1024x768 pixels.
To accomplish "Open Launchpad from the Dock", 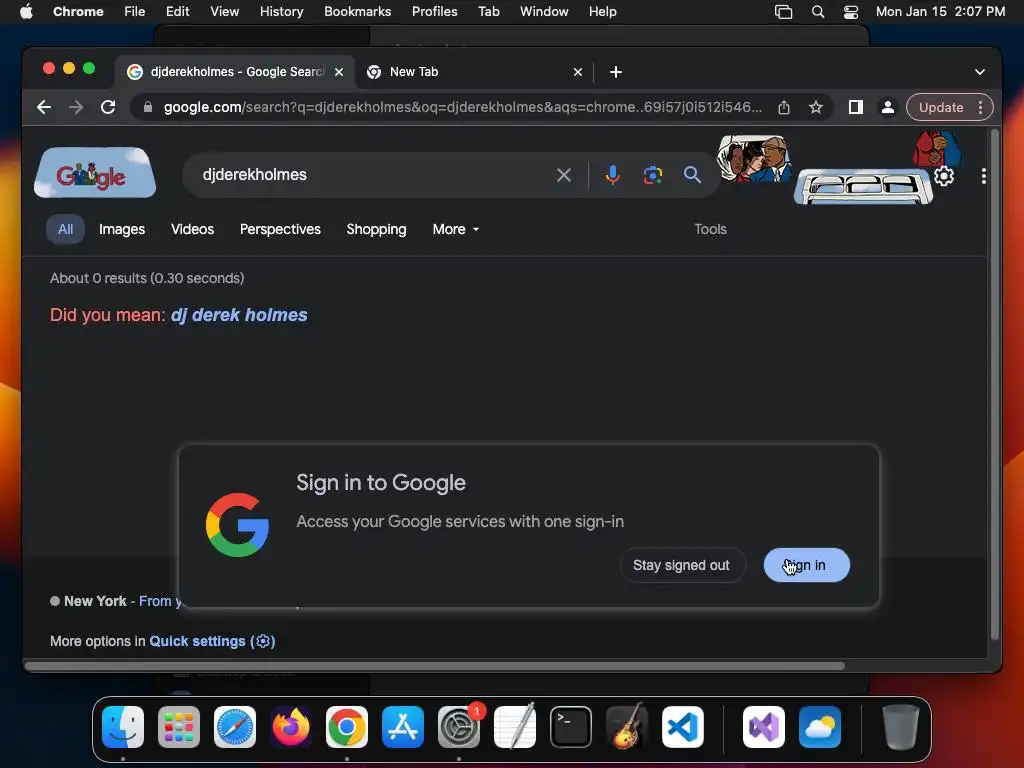I will pos(179,727).
